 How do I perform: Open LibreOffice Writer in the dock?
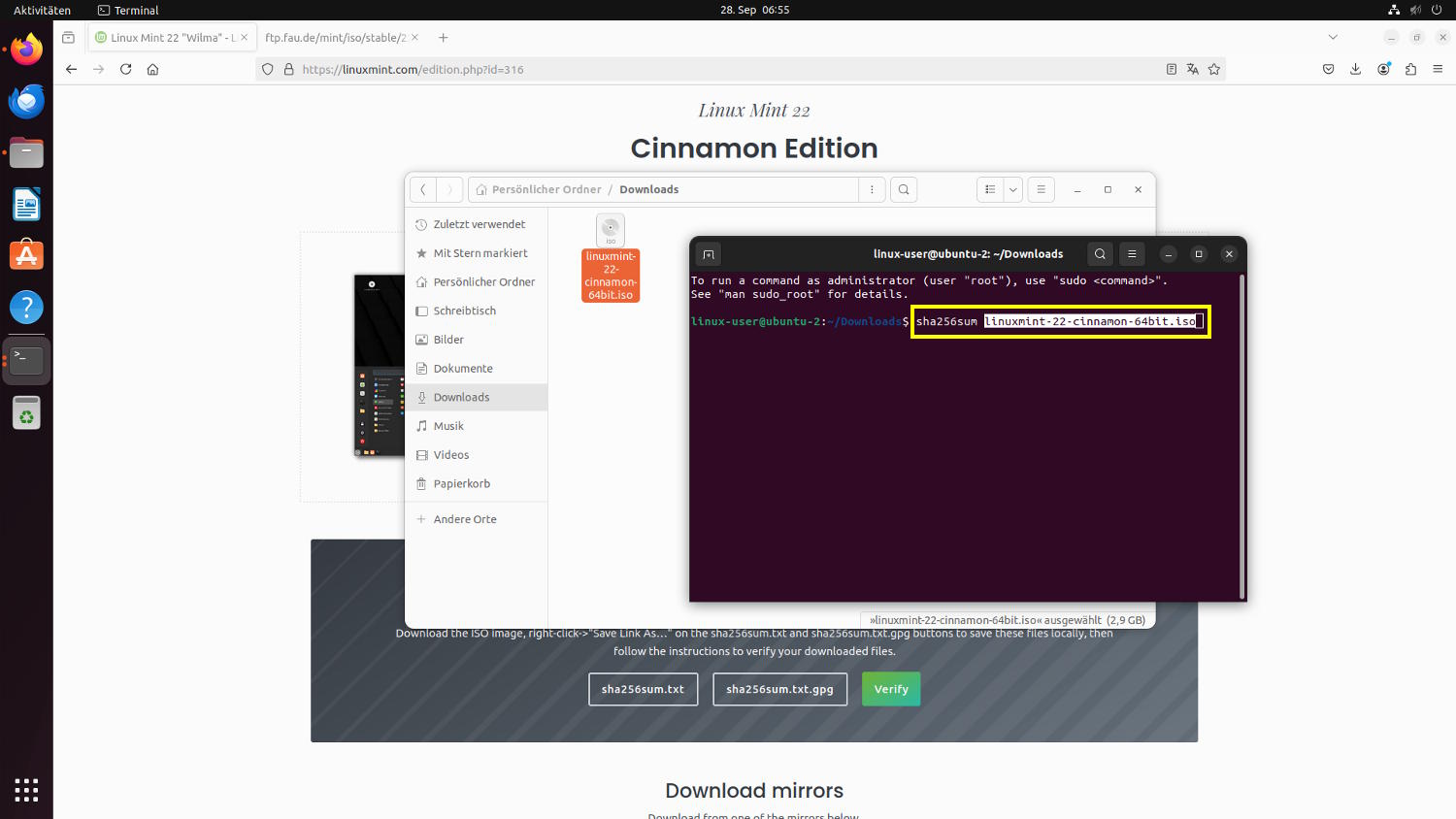point(26,205)
